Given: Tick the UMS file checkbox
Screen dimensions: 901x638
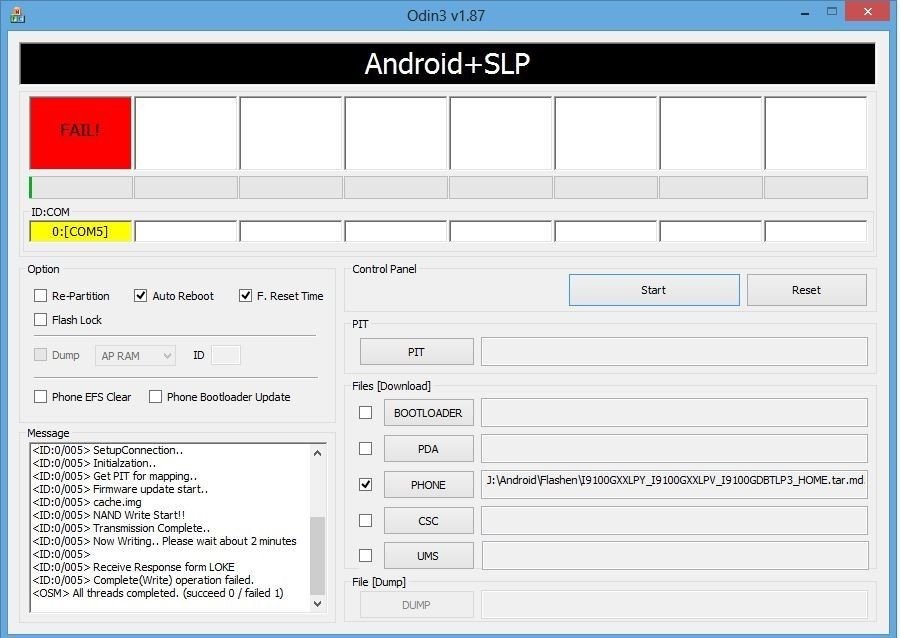Looking at the screenshot, I should [x=365, y=556].
